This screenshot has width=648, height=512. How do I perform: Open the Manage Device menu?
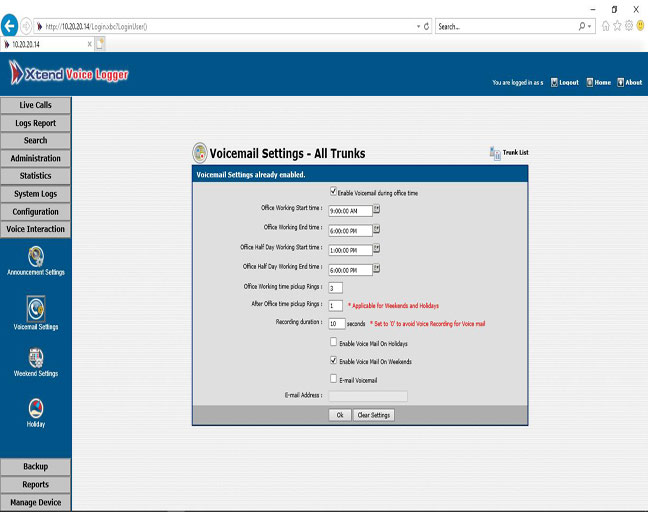click(x=36, y=502)
